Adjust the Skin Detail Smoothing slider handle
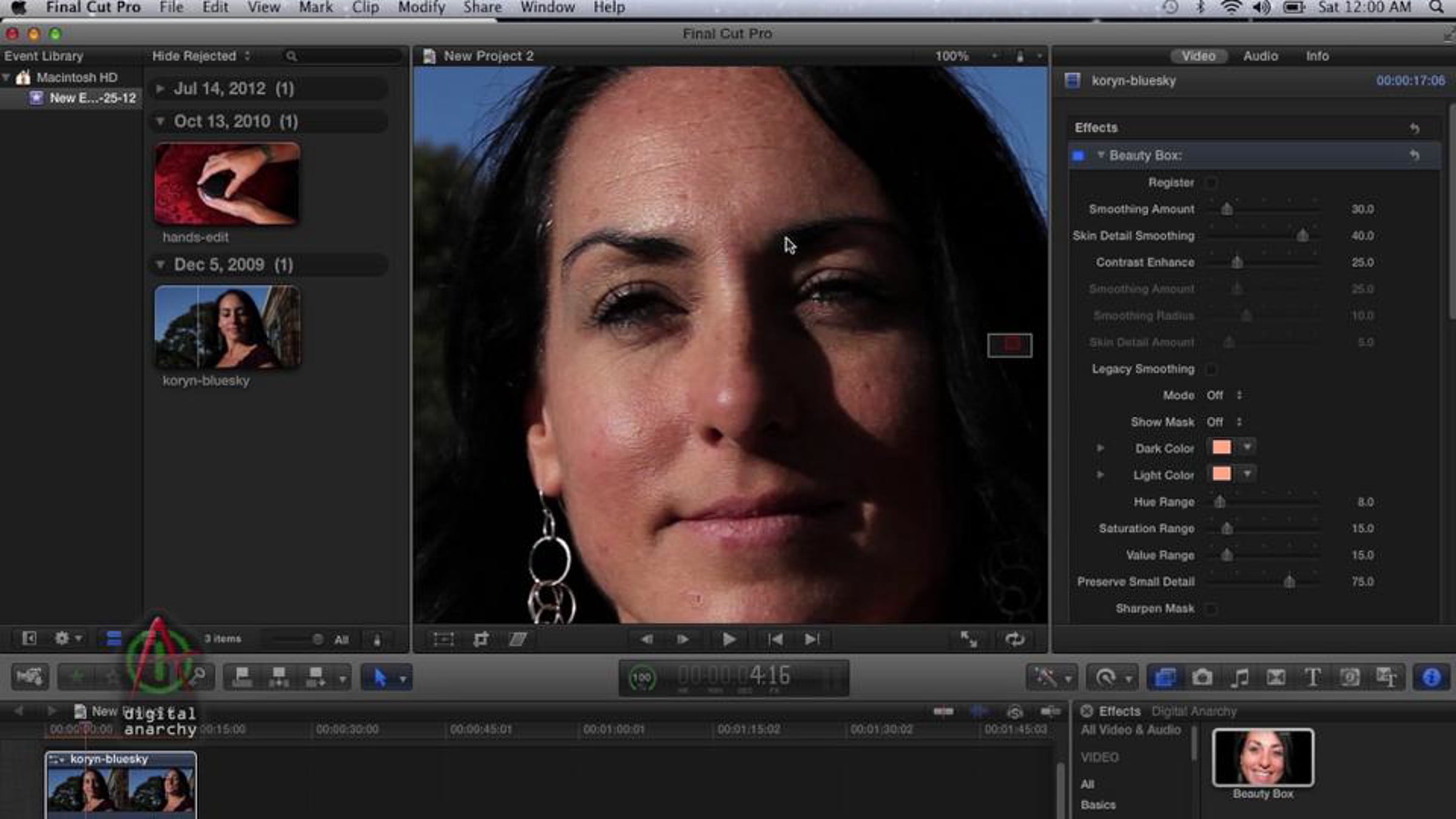The image size is (1456, 819). pyautogui.click(x=1302, y=235)
